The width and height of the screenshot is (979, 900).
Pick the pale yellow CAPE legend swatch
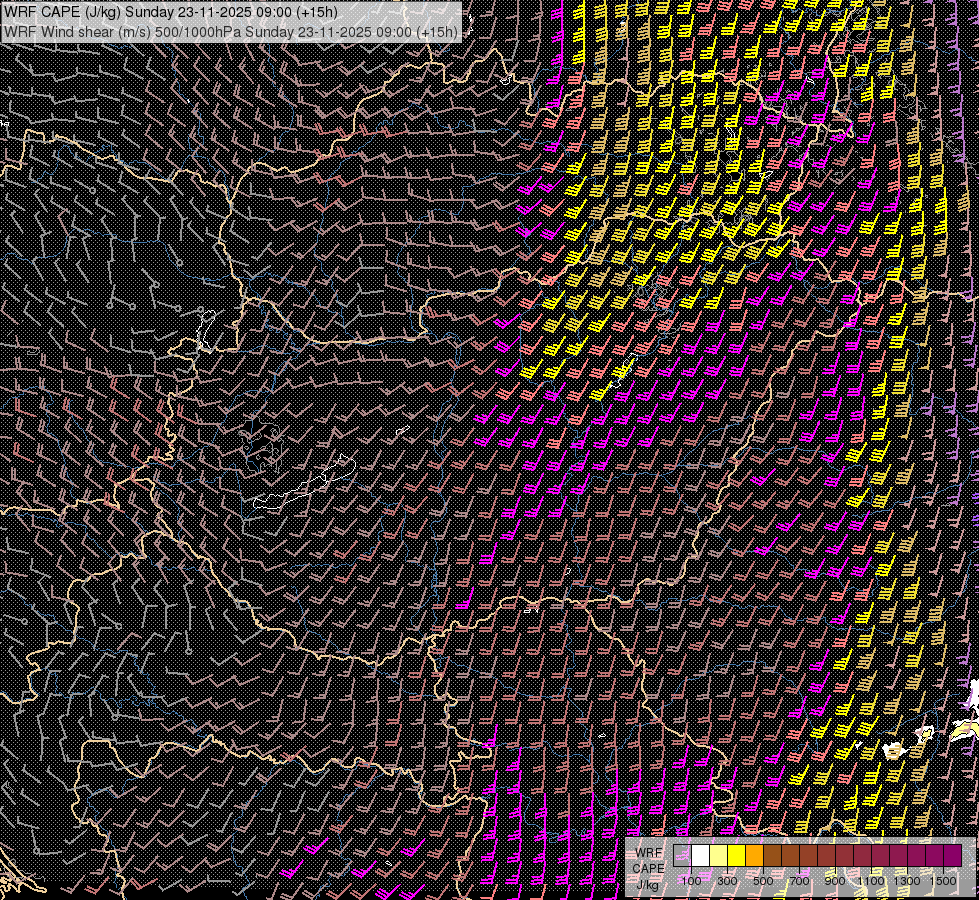coord(718,855)
